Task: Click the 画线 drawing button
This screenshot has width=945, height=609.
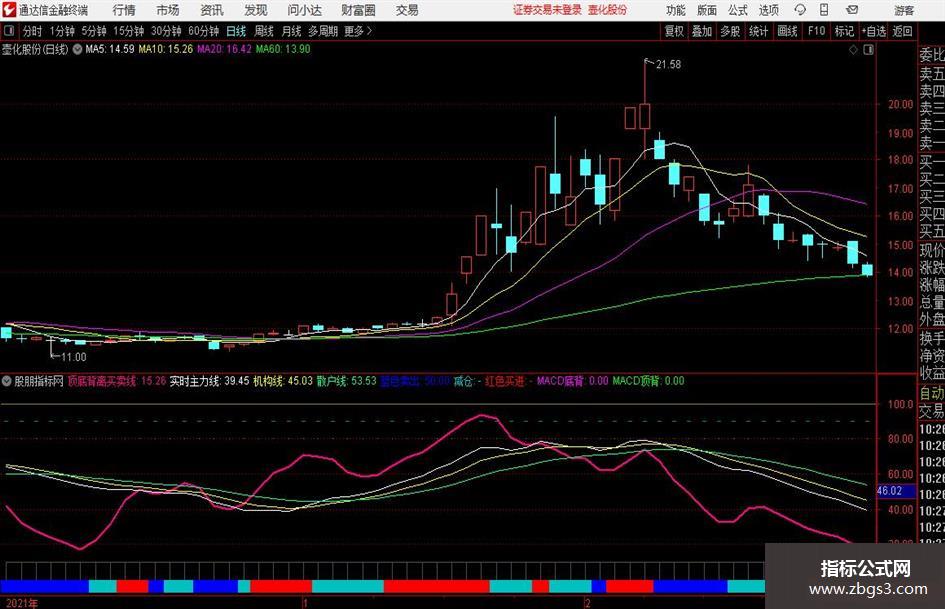Action: [787, 31]
